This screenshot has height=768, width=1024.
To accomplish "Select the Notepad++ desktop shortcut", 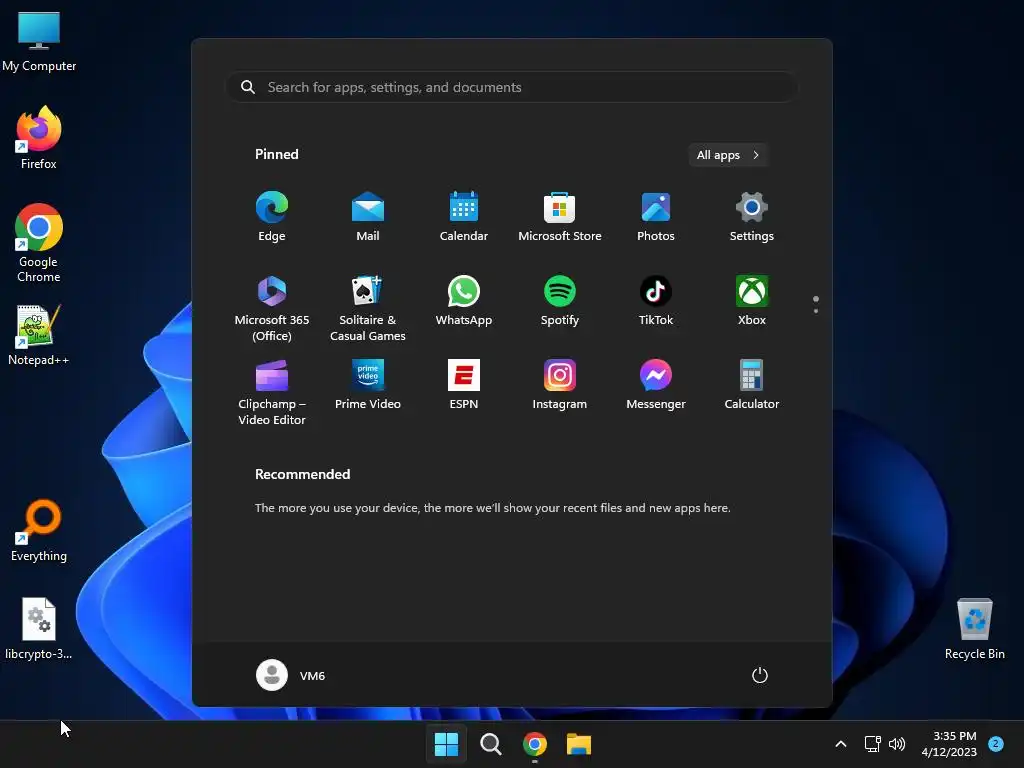I will pyautogui.click(x=39, y=334).
